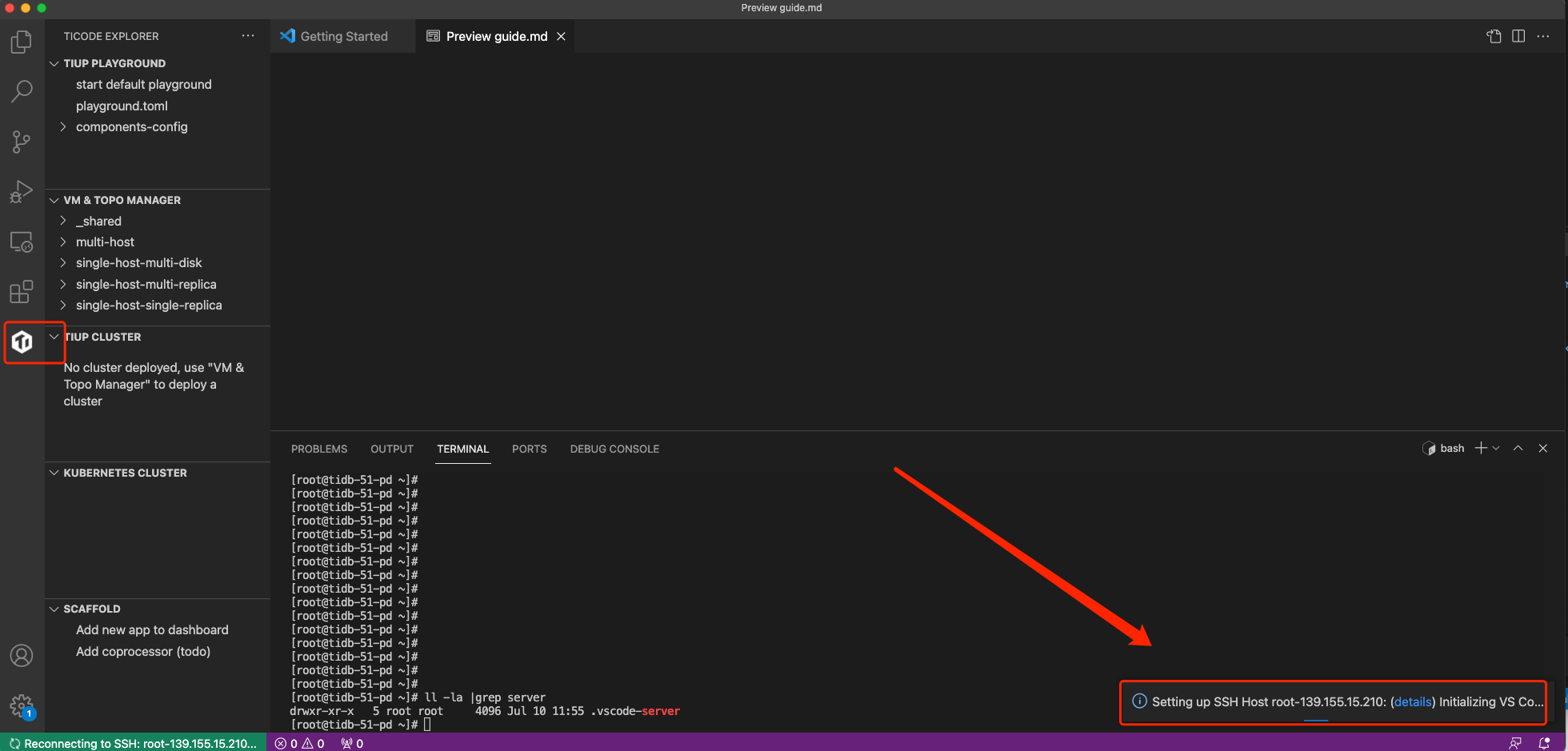Click the show source icon in editor toolbar
The width and height of the screenshot is (1568, 751).
click(1494, 36)
